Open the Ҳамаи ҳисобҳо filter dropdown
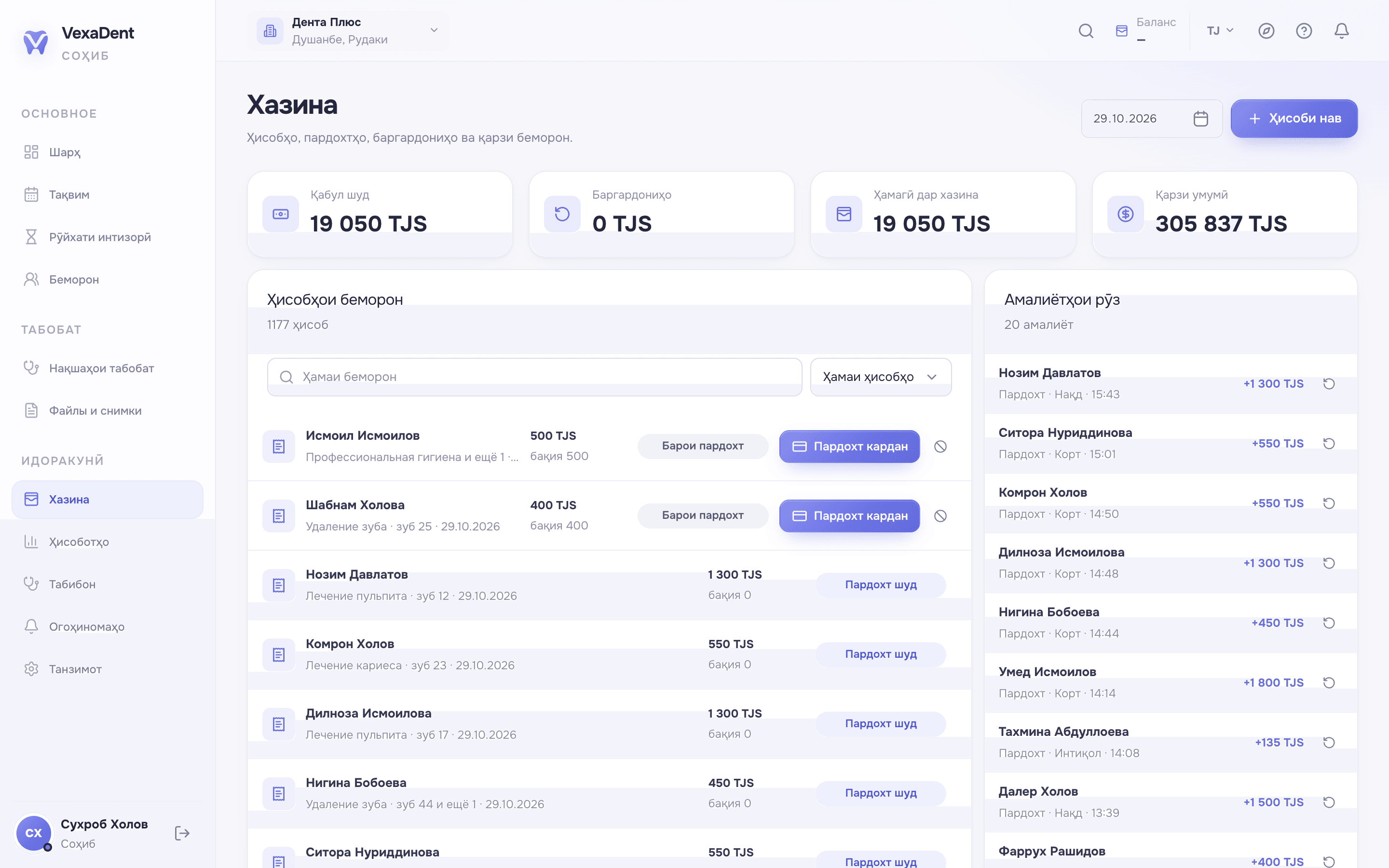The image size is (1389, 868). tap(881, 377)
